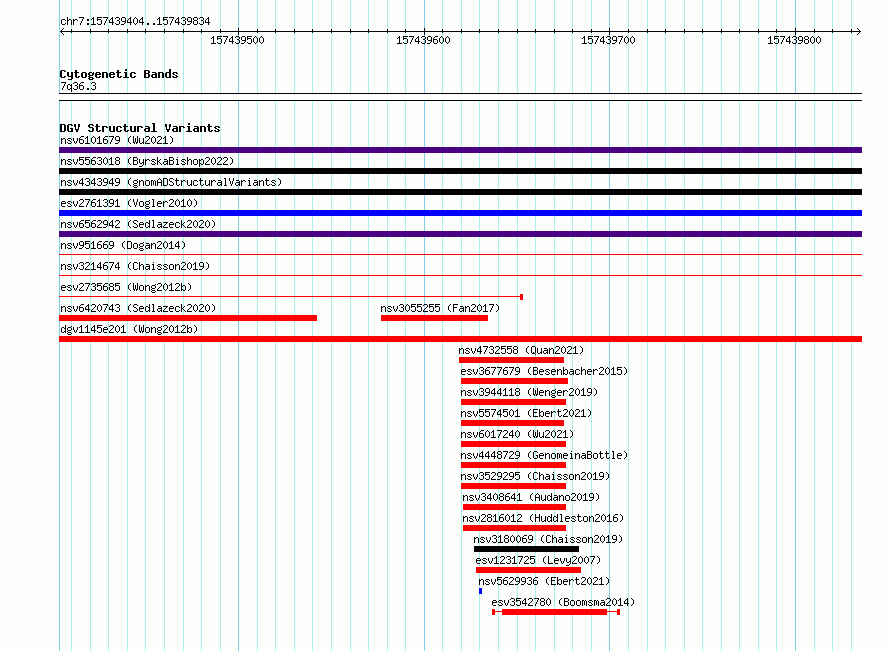Image resolution: width=890 pixels, height=651 pixels.
Task: Select the red bar under nsv2816012
Action: [x=514, y=528]
